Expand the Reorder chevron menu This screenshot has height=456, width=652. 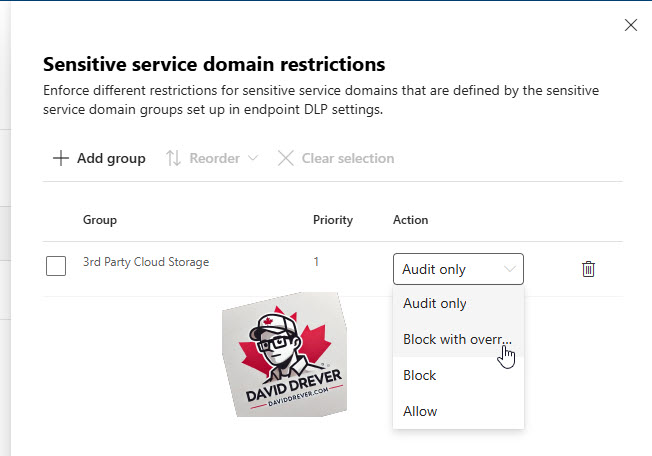tap(253, 158)
